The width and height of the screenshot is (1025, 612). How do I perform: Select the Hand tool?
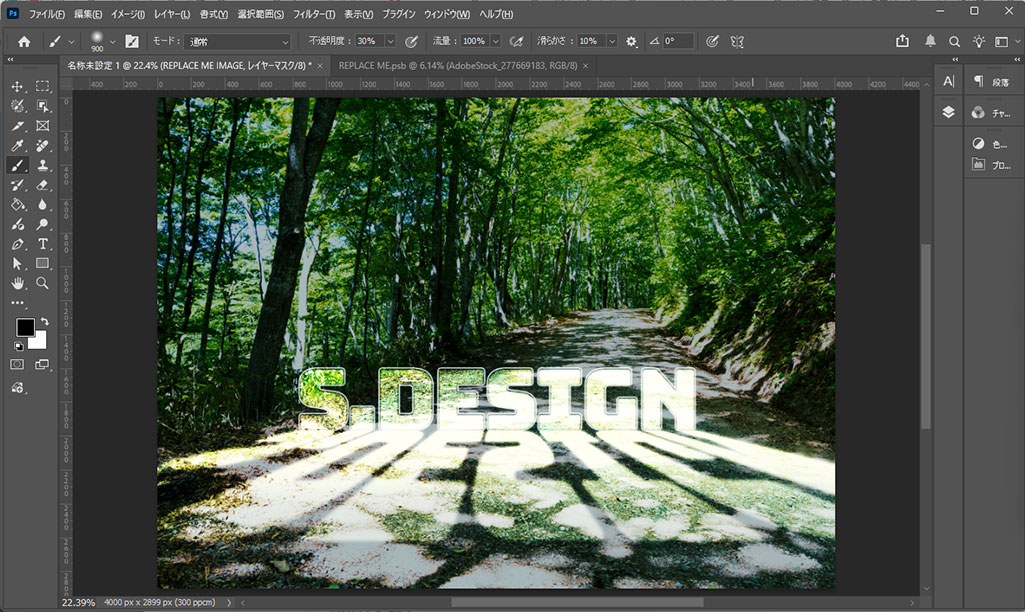pos(17,283)
